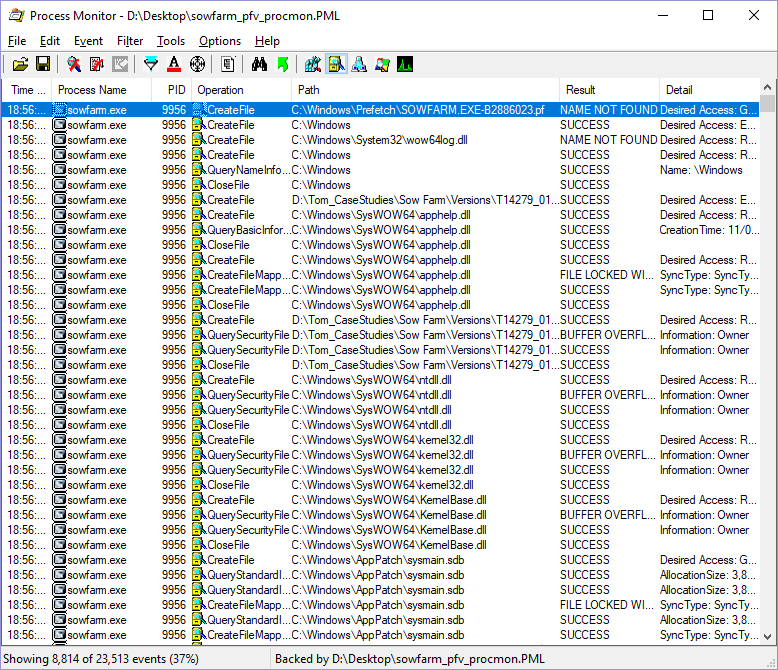Image resolution: width=778 pixels, height=670 pixels.
Task: Open the Options menu
Action: (x=220, y=41)
